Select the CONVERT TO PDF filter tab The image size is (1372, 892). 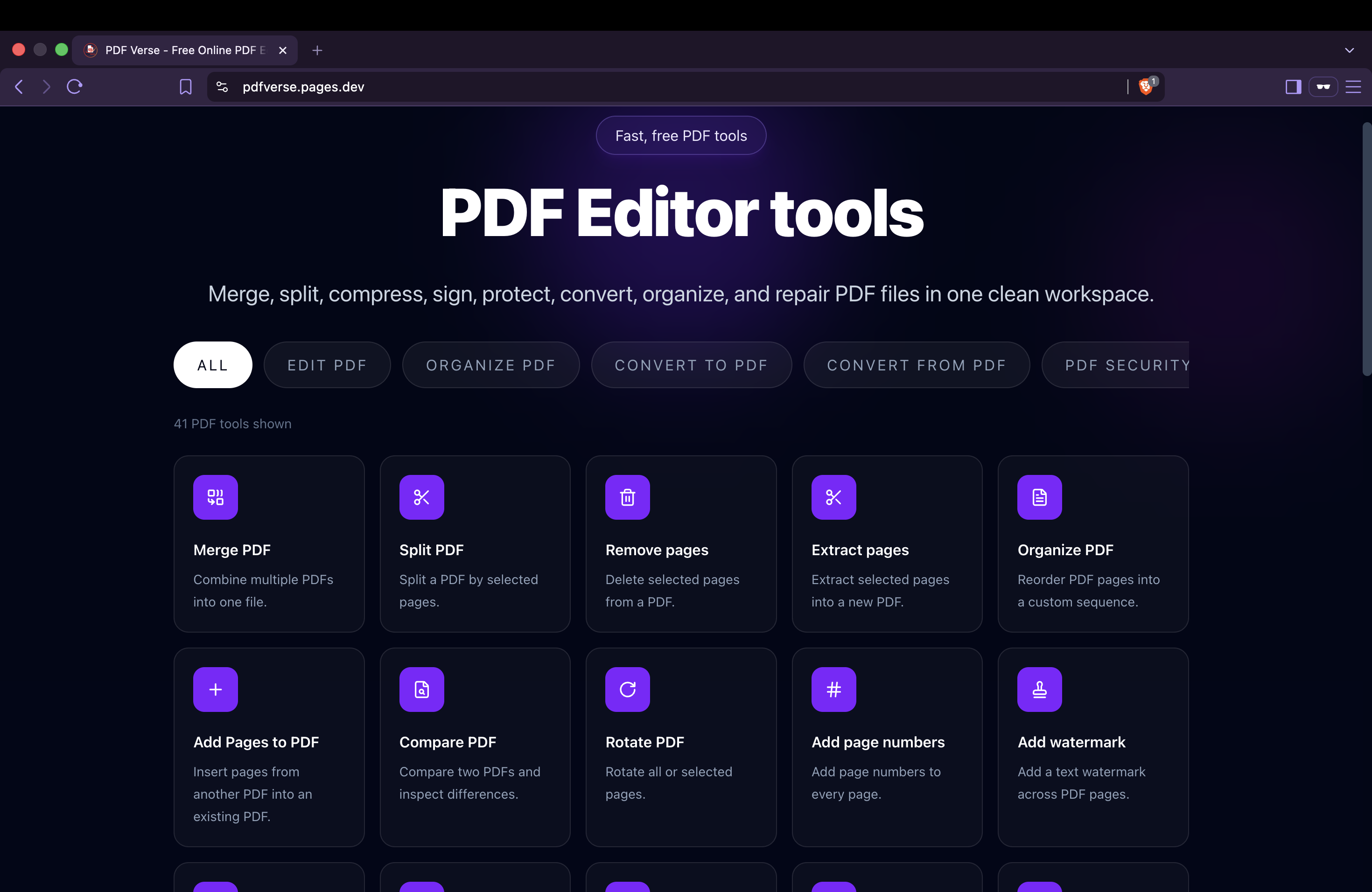691,365
